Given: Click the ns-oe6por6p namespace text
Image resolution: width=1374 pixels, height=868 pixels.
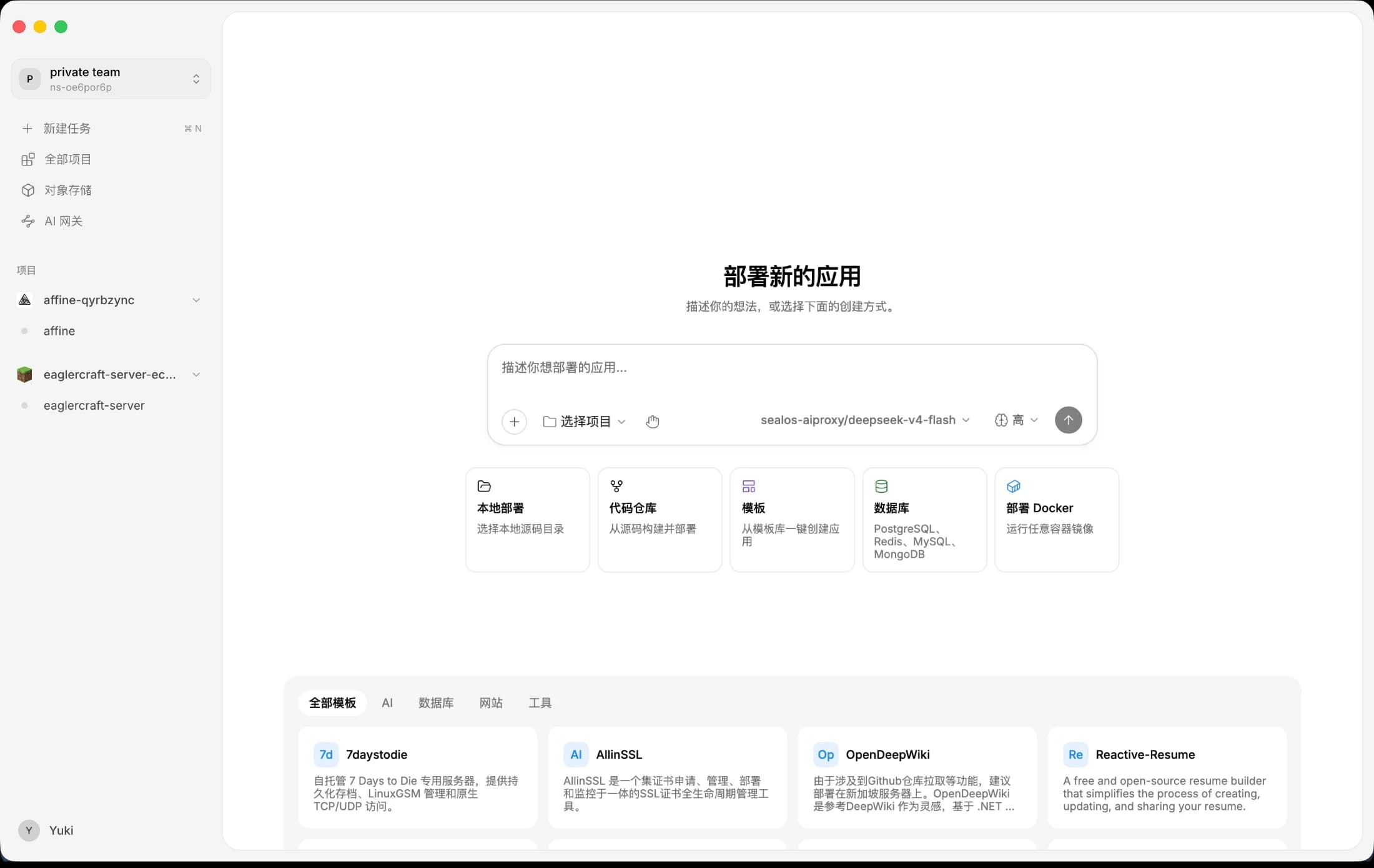Looking at the screenshot, I should coord(81,87).
